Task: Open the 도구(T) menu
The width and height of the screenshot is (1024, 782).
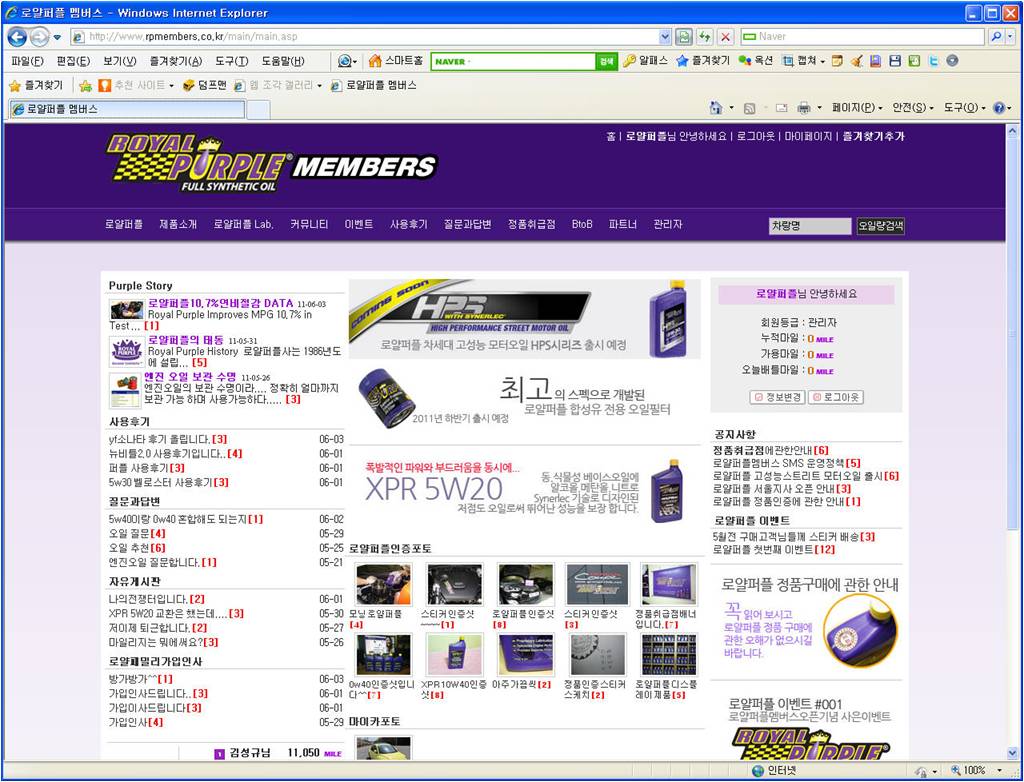Action: [232, 61]
